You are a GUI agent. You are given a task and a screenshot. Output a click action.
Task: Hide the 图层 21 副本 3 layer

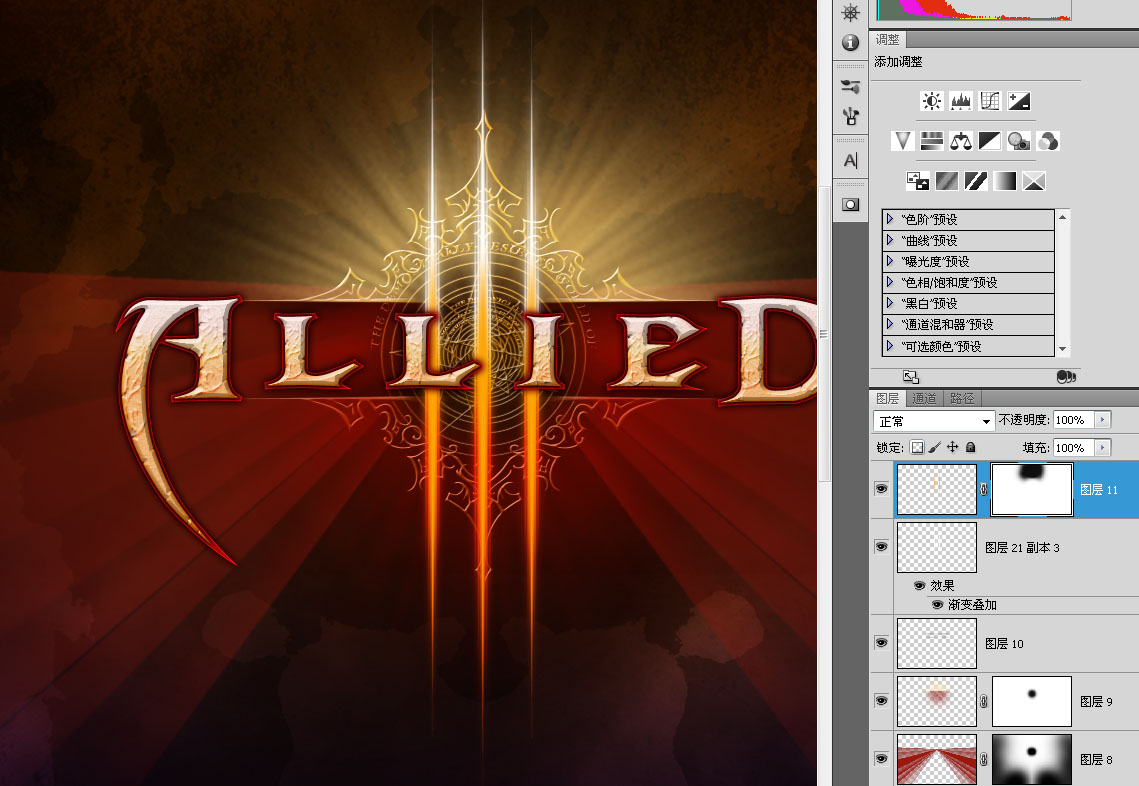pyautogui.click(x=881, y=546)
